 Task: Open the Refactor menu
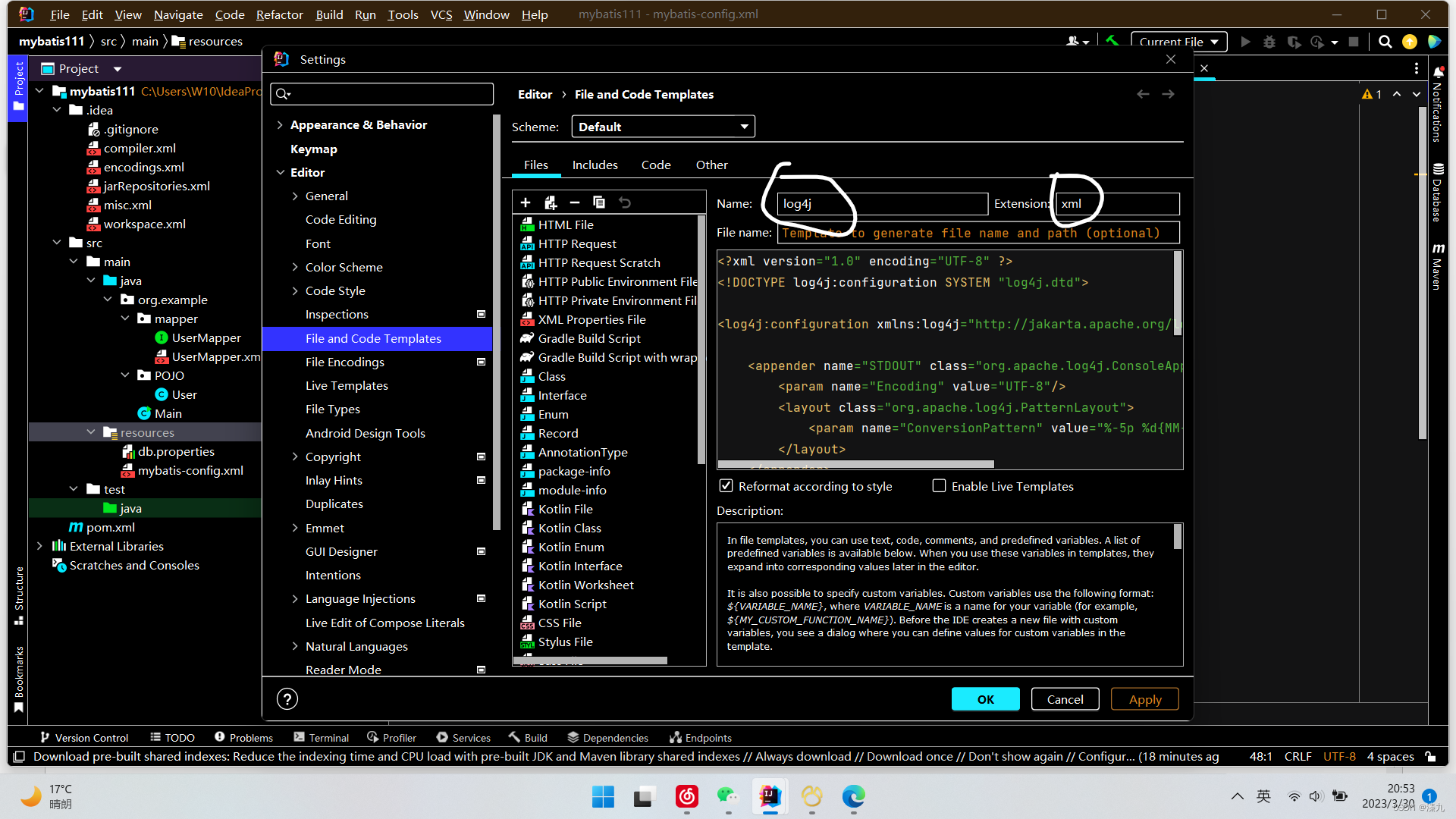click(x=279, y=14)
